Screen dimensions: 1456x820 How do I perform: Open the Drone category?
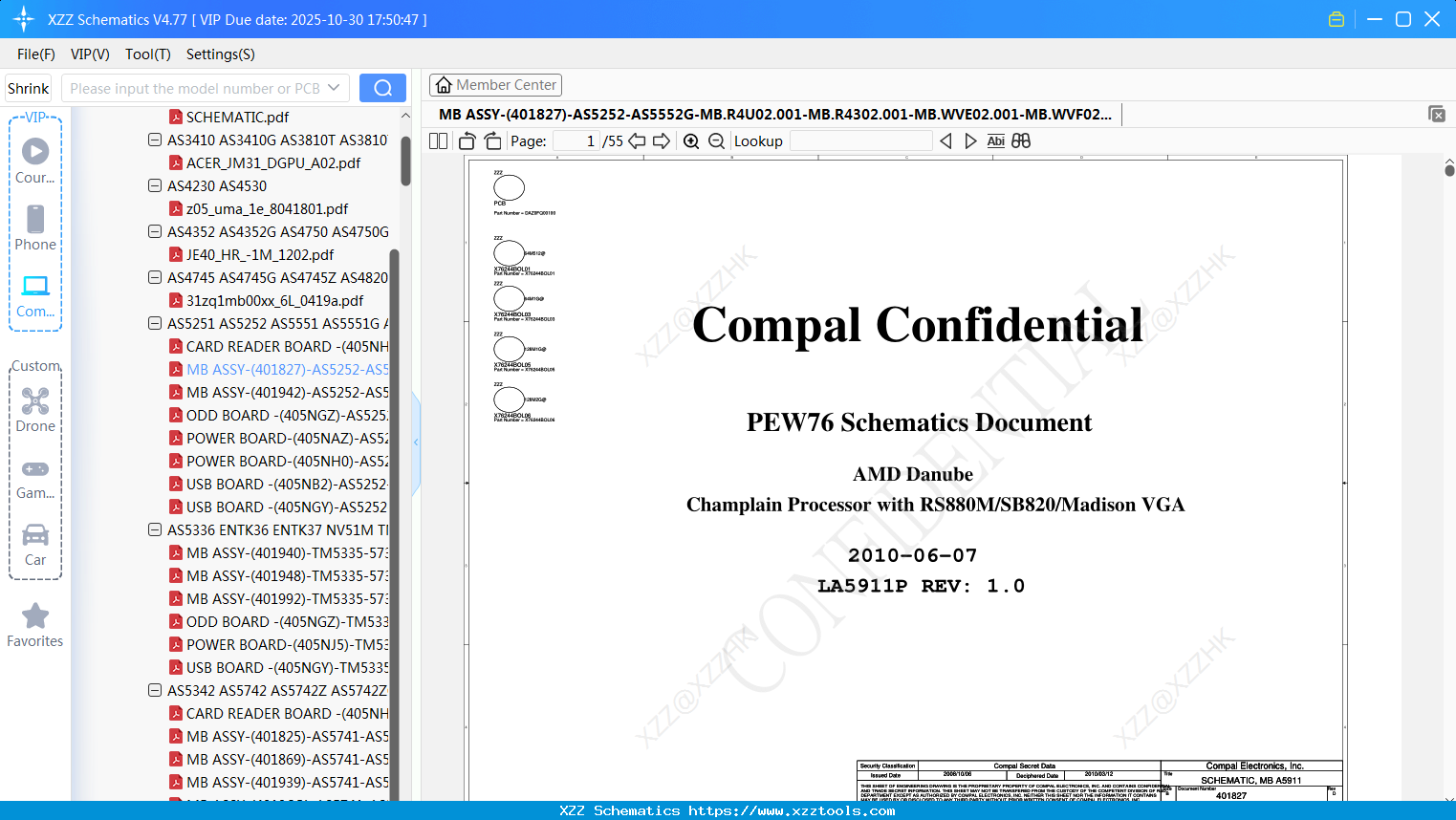coord(35,410)
